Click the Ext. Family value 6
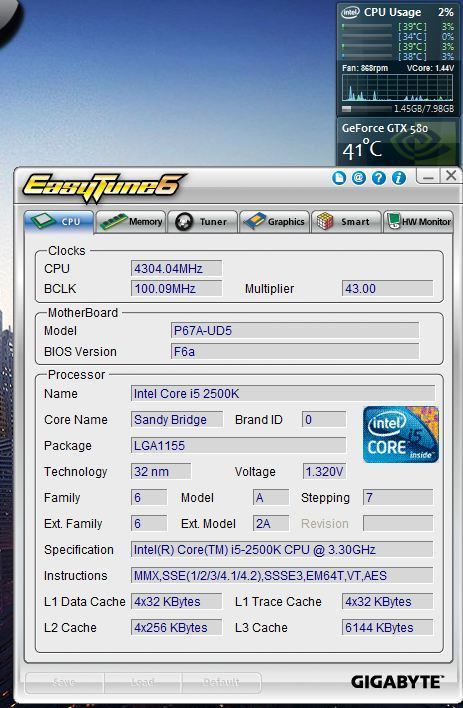Image resolution: width=463 pixels, height=708 pixels. 149,523
